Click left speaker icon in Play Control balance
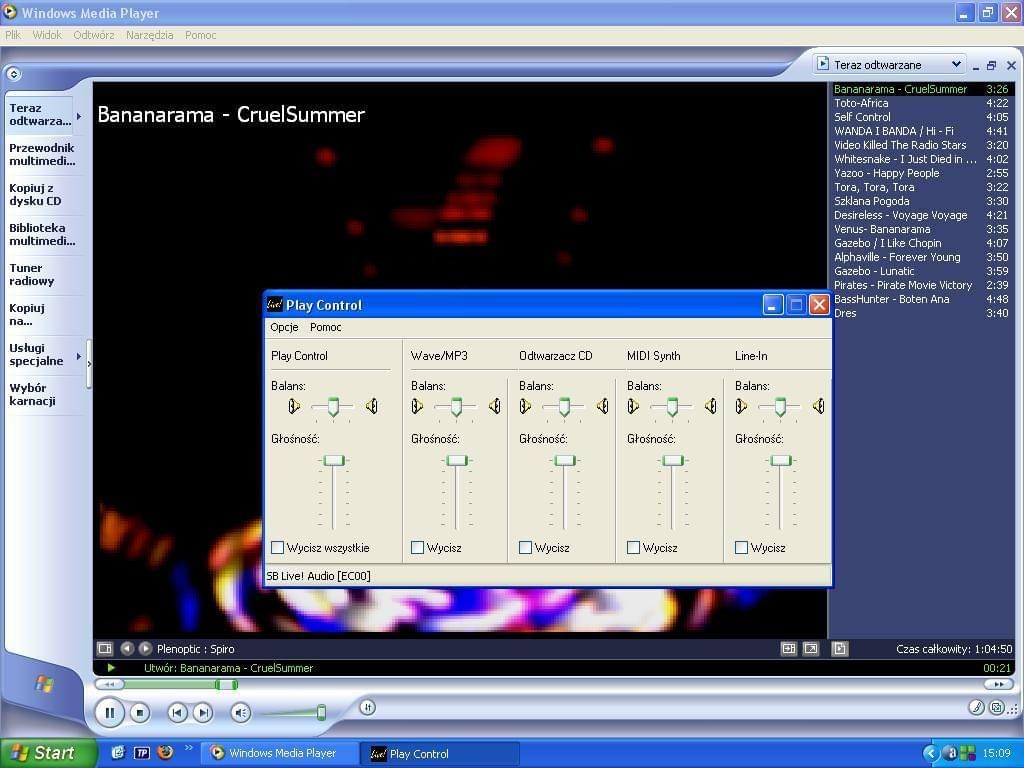This screenshot has height=768, width=1024. pos(294,406)
